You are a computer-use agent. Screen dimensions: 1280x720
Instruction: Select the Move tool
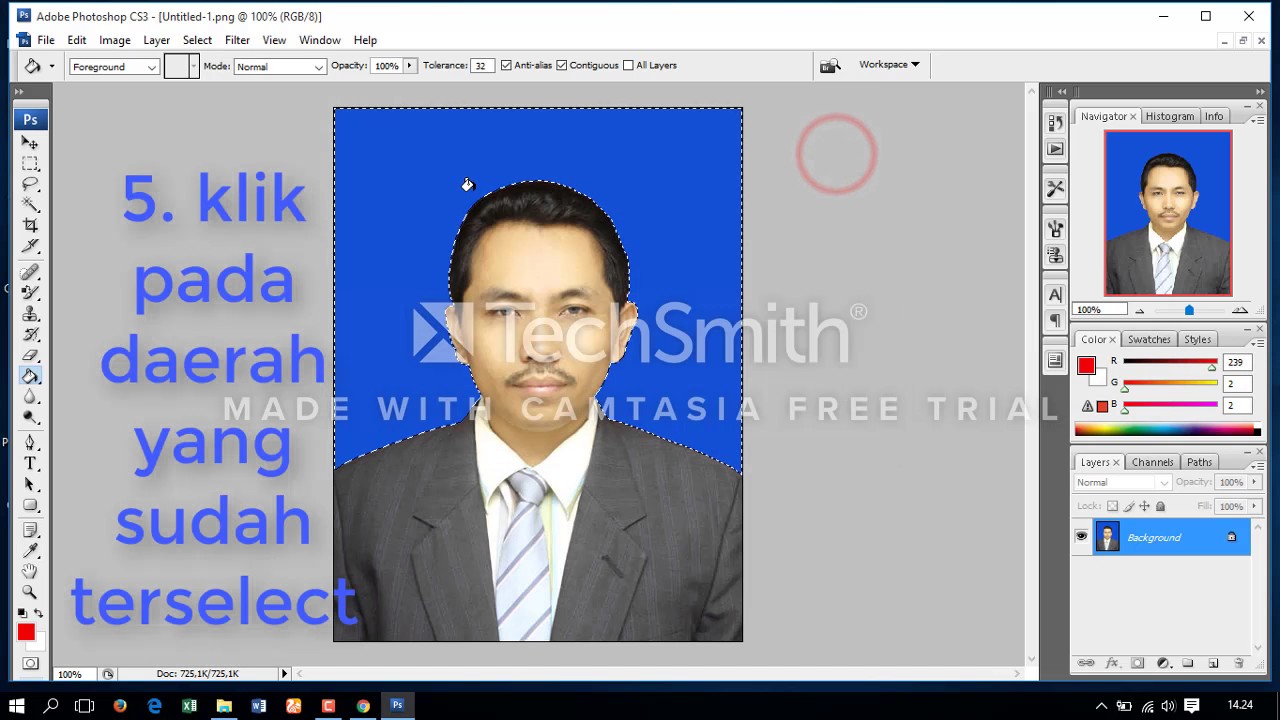[30, 143]
